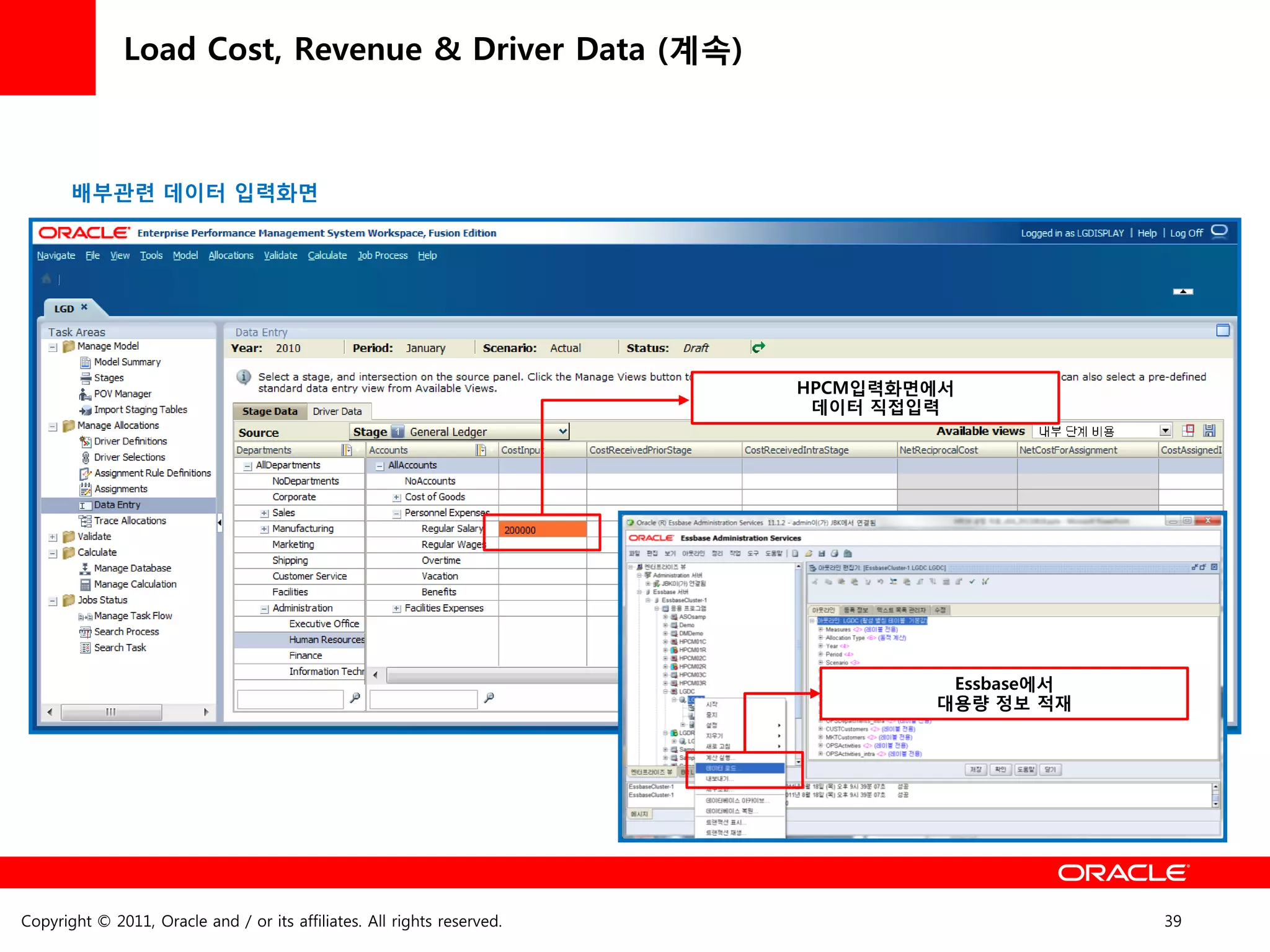Open the Stage General Ledger dropdown
Image resolution: width=1270 pixels, height=952 pixels.
(x=562, y=431)
